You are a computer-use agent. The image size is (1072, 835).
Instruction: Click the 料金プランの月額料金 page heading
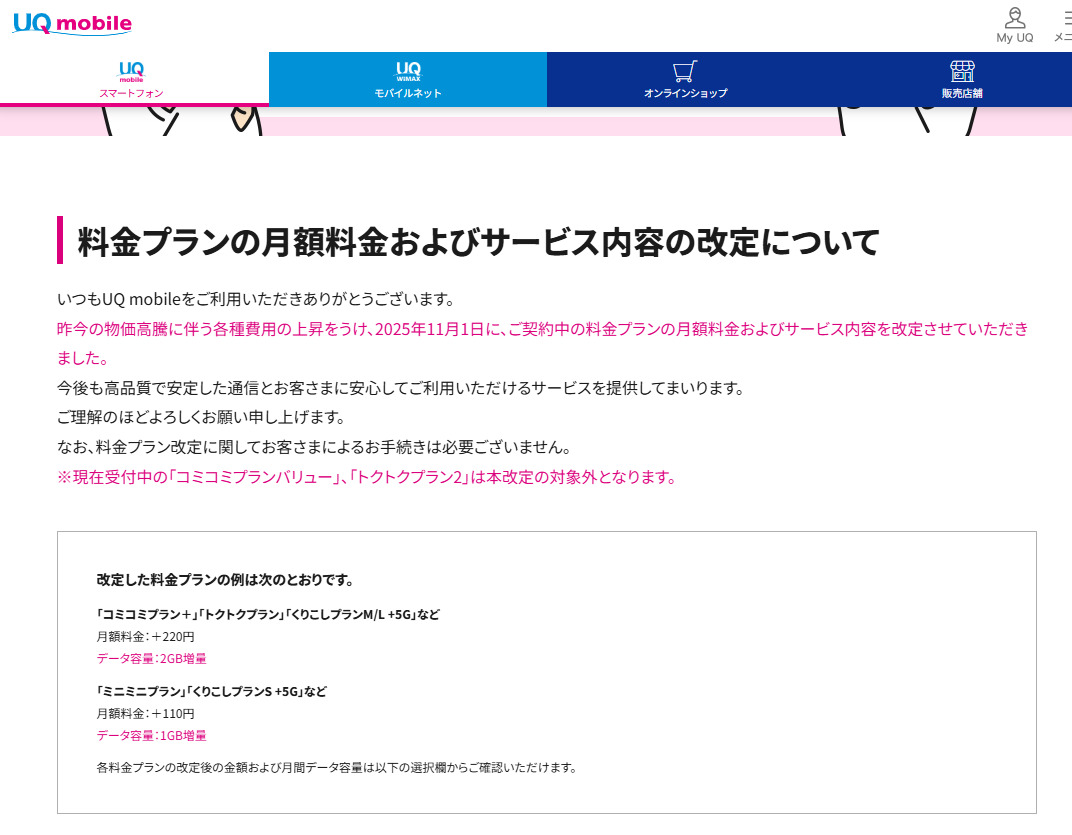pyautogui.click(x=478, y=242)
